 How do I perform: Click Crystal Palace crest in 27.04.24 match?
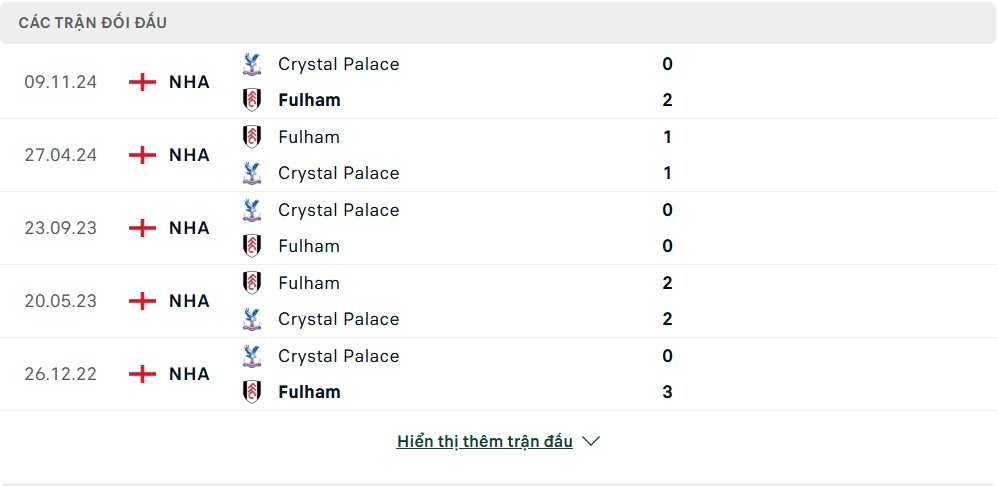click(252, 173)
